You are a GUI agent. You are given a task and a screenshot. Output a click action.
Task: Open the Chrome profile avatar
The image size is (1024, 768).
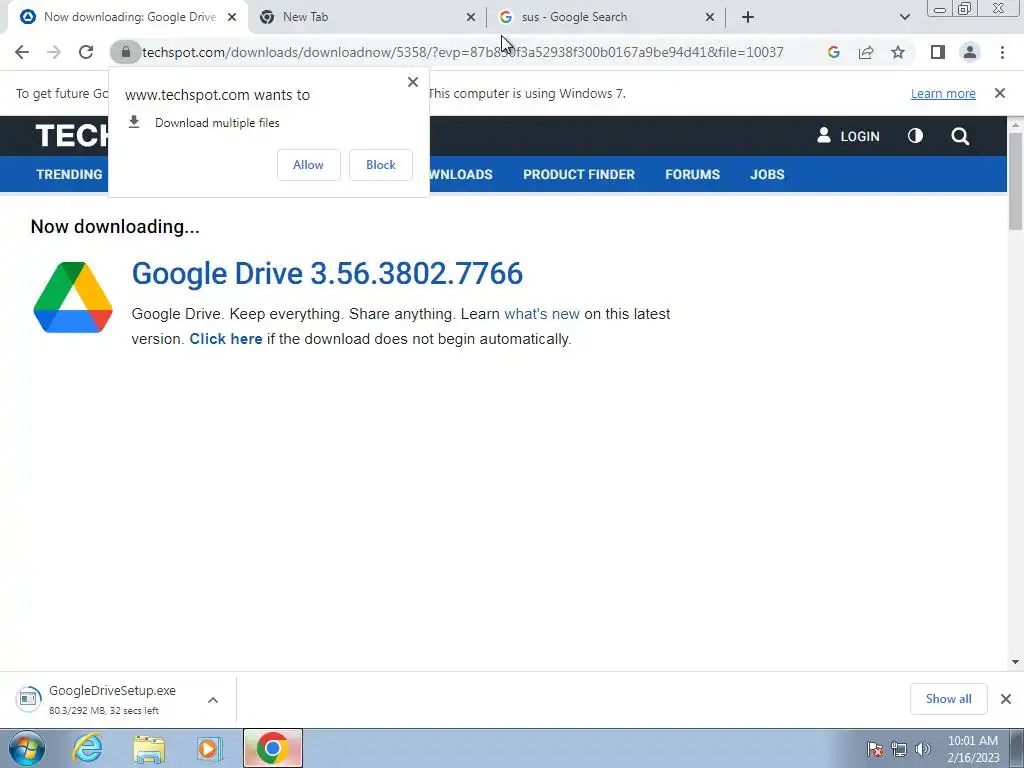coord(970,52)
